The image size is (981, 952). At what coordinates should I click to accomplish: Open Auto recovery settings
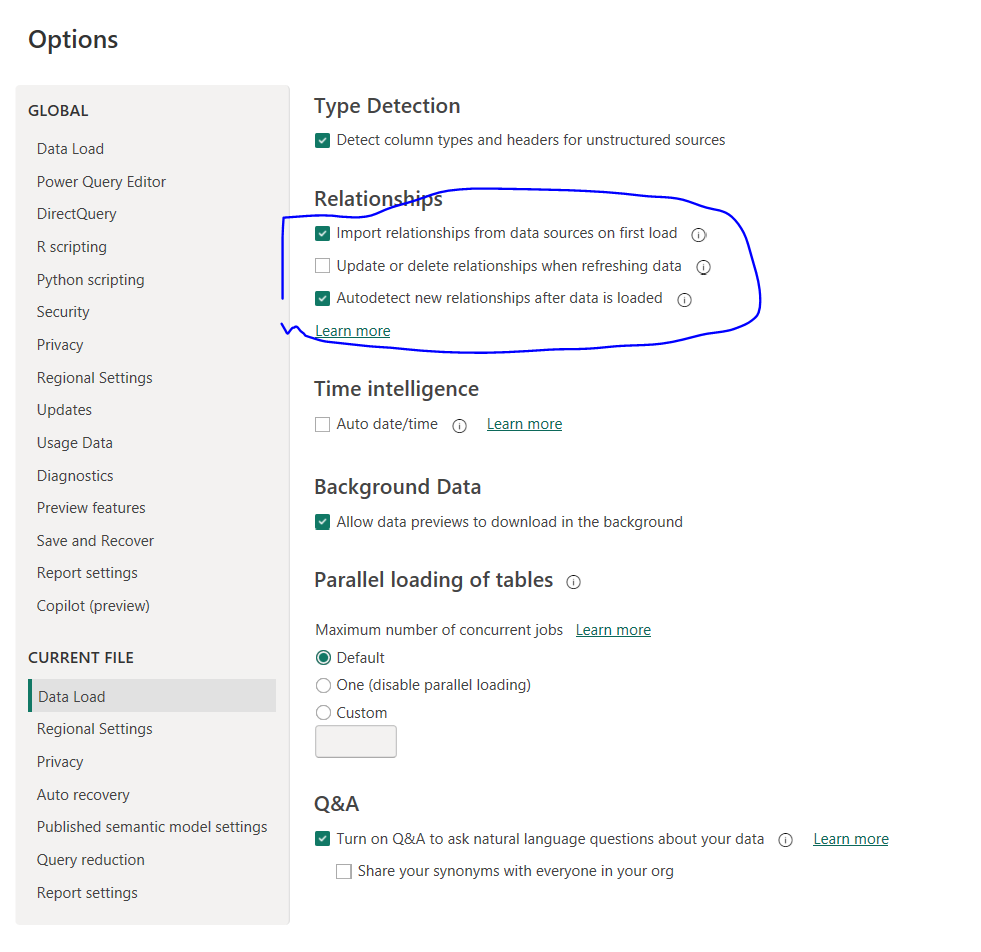click(83, 795)
